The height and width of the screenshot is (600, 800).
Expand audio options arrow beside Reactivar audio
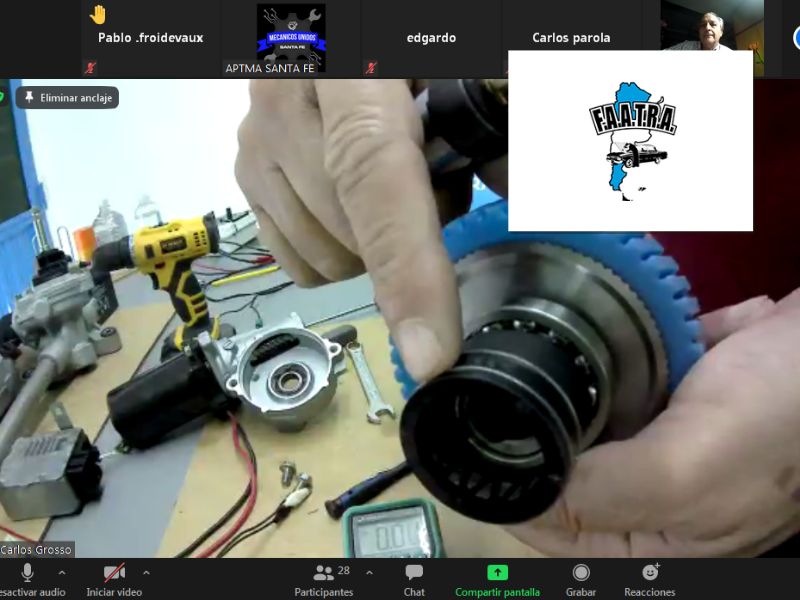[x=62, y=573]
